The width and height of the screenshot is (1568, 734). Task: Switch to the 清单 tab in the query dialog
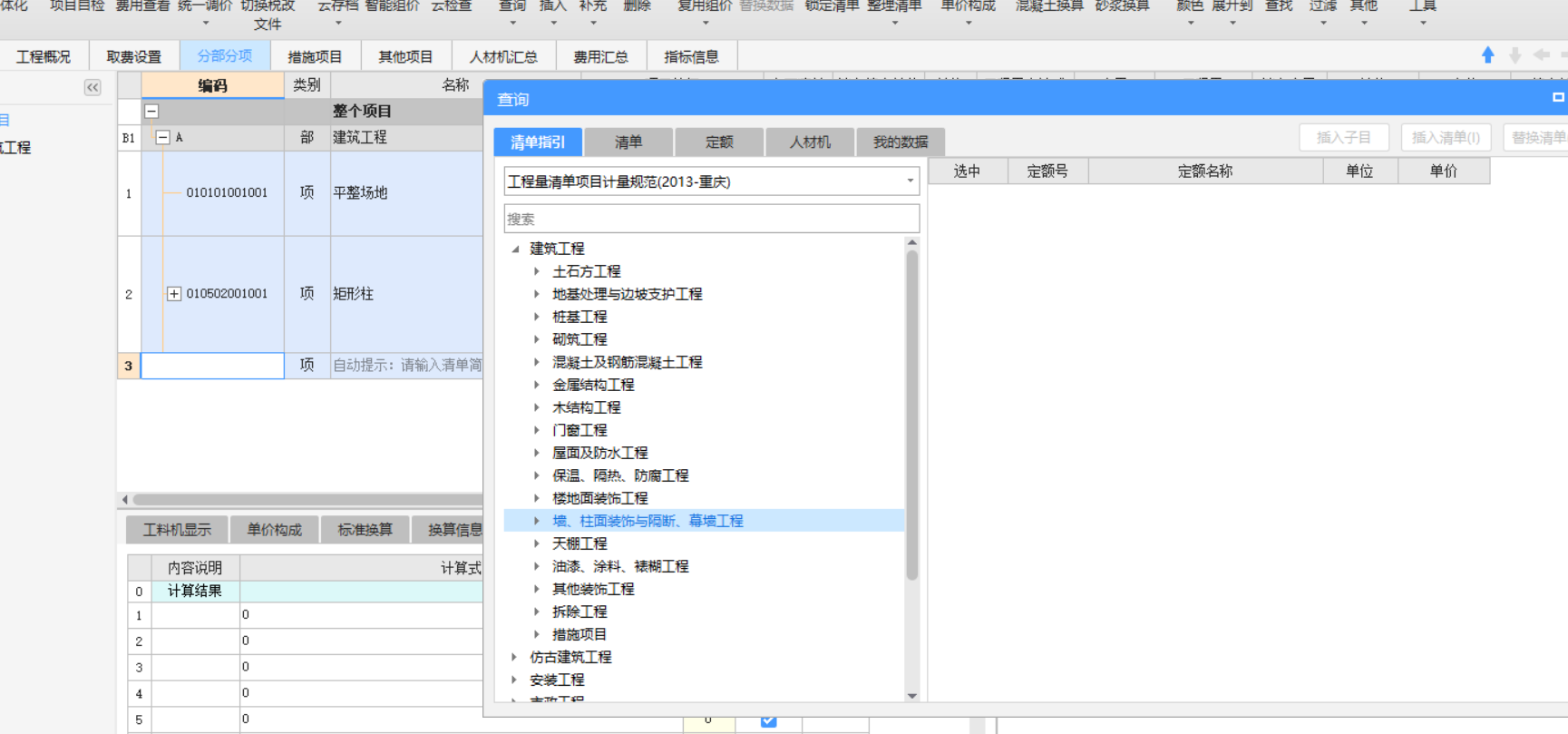tap(628, 142)
